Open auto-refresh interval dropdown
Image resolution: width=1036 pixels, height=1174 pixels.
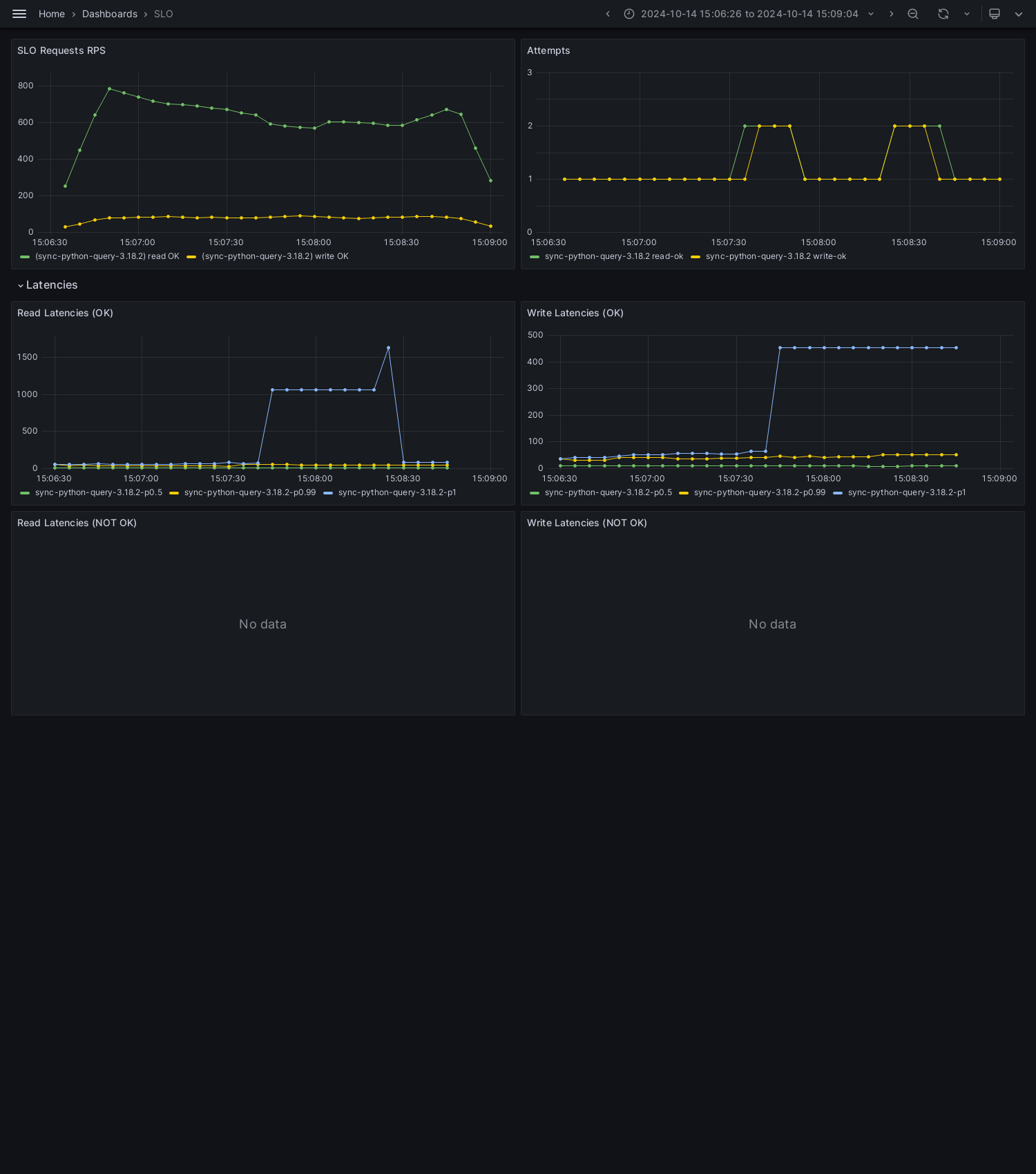click(x=967, y=14)
